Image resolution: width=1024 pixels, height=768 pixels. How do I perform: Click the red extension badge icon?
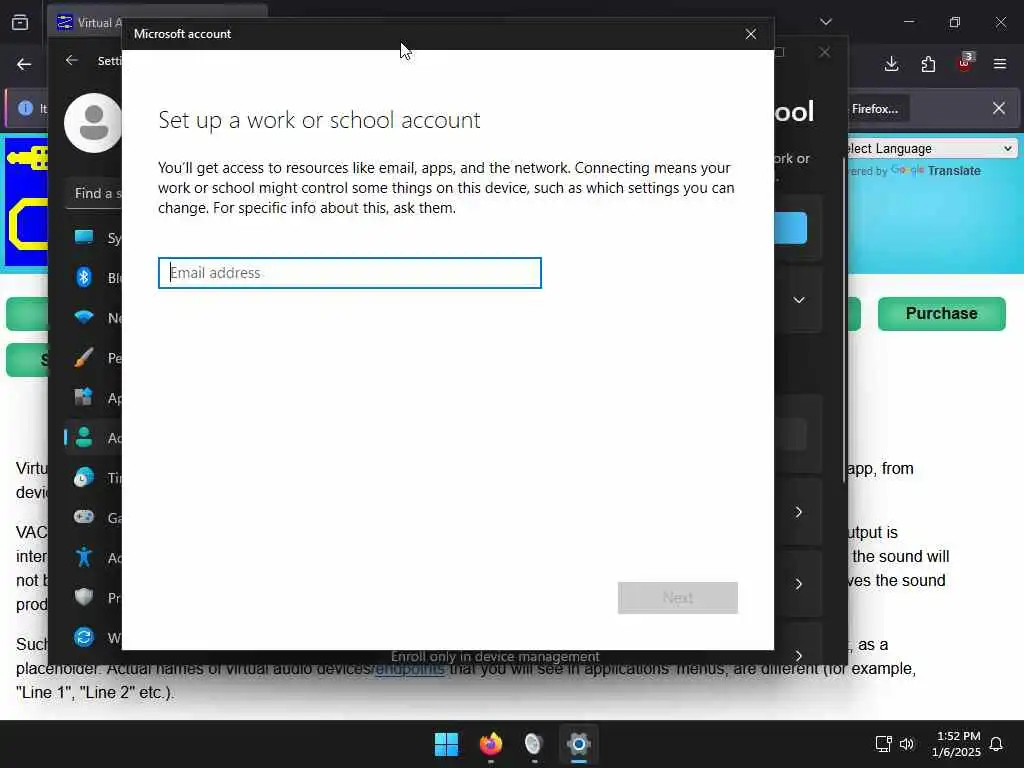965,62
